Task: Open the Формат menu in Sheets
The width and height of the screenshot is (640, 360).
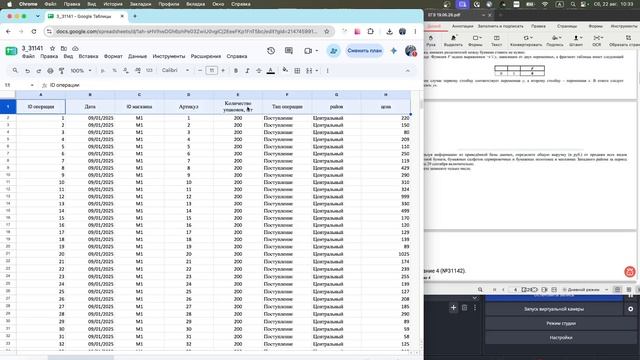Action: [x=113, y=56]
